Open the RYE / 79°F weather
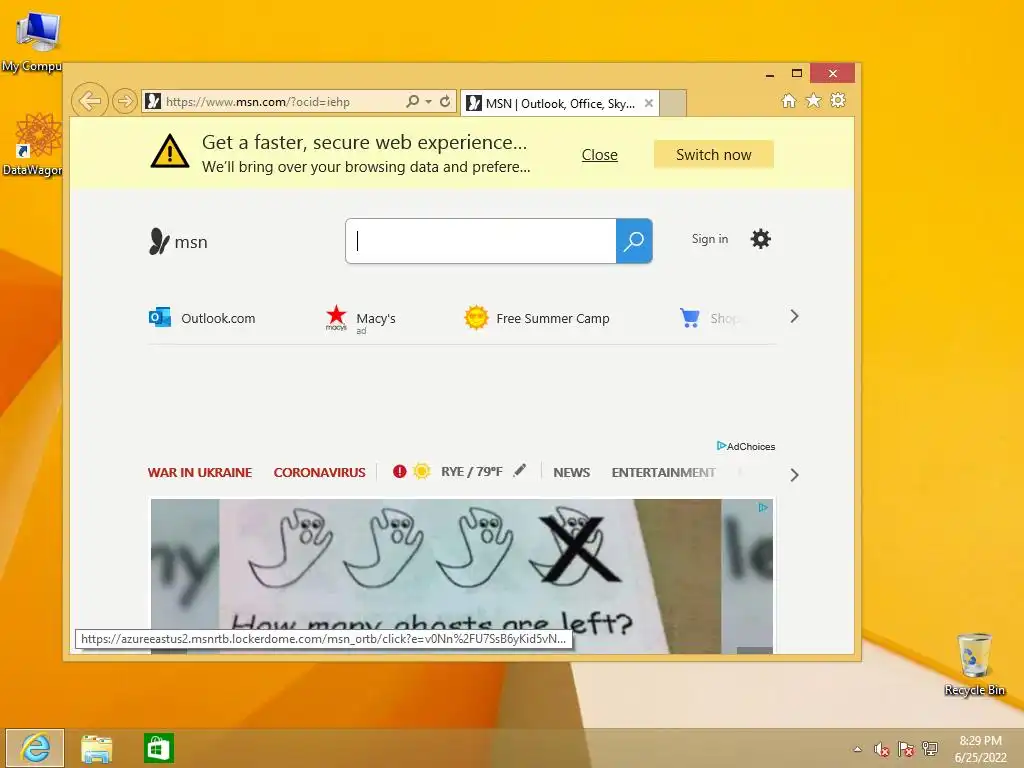The width and height of the screenshot is (1024, 768). (472, 472)
